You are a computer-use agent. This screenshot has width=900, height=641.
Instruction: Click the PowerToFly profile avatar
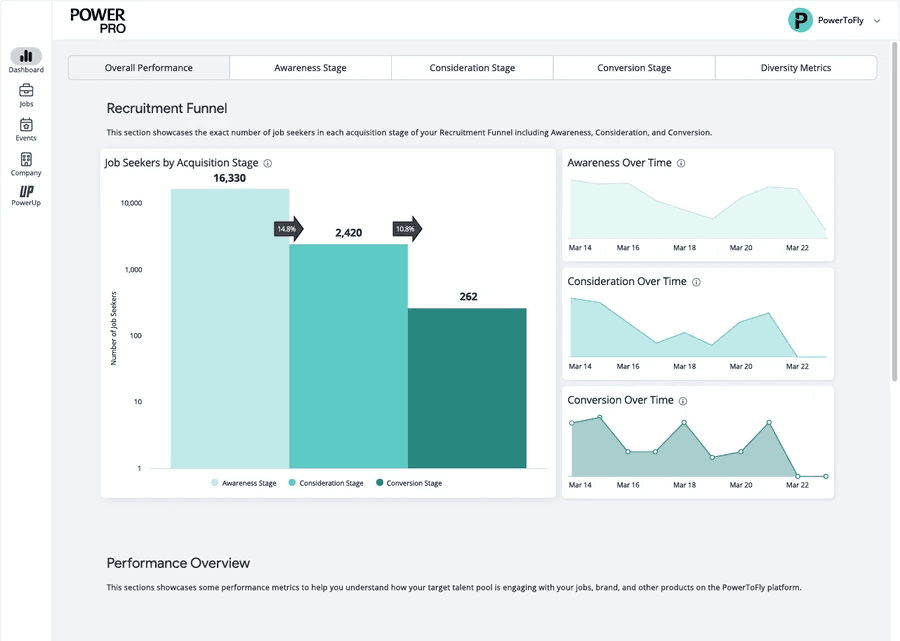point(800,20)
